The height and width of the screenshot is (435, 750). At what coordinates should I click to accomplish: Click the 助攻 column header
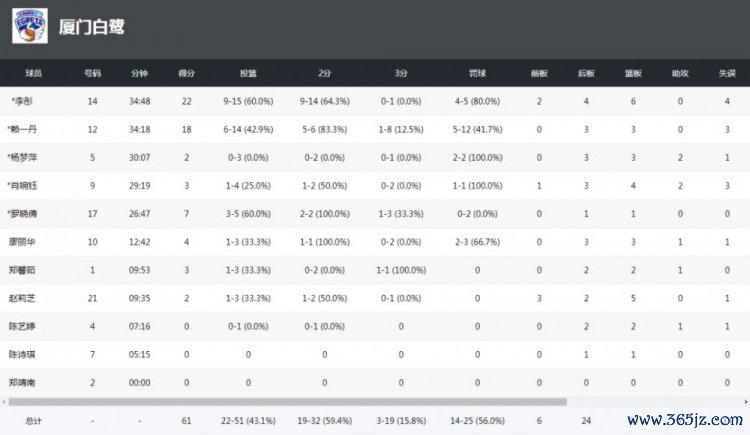[680, 73]
